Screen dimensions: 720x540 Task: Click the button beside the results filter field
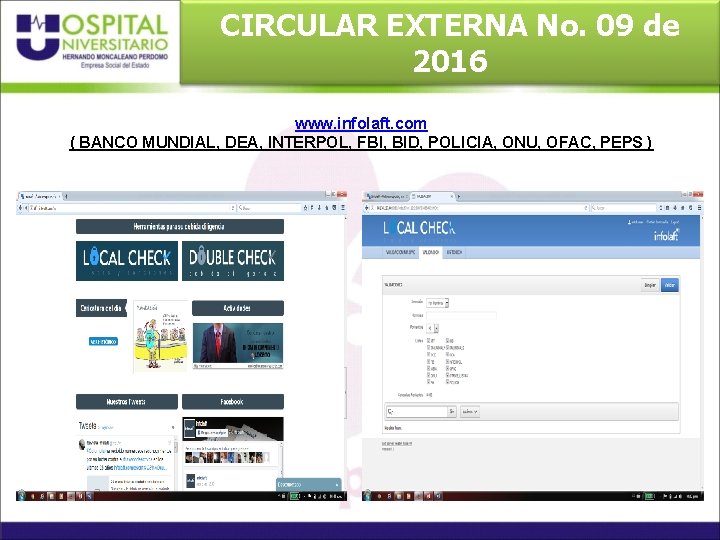pyautogui.click(x=452, y=411)
